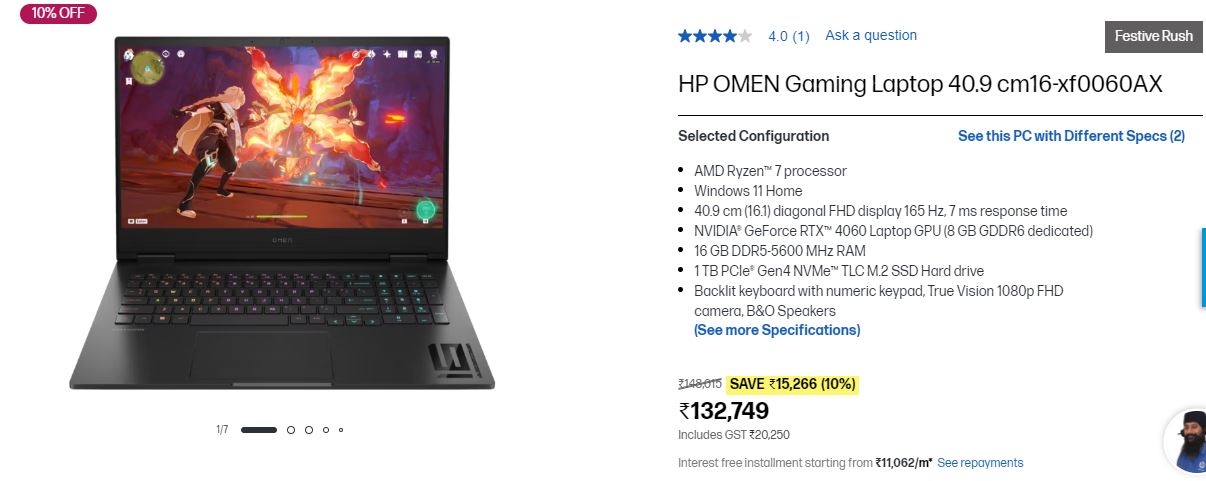Open the 4.0 (1) reviews link
1206x481 pixels.
click(x=789, y=36)
